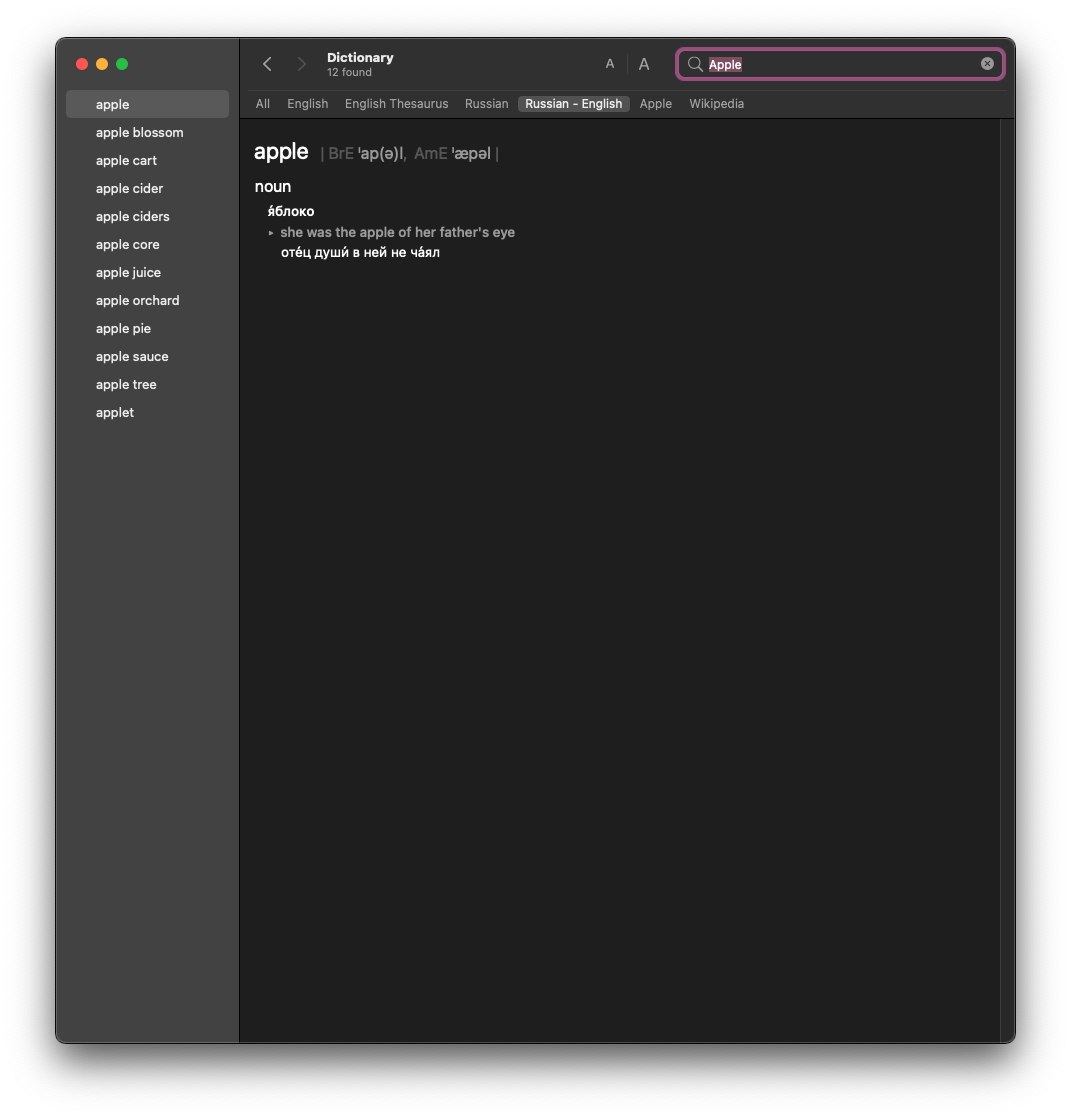1071x1117 pixels.
Task: Open the English Thesaurus tab
Action: click(396, 104)
